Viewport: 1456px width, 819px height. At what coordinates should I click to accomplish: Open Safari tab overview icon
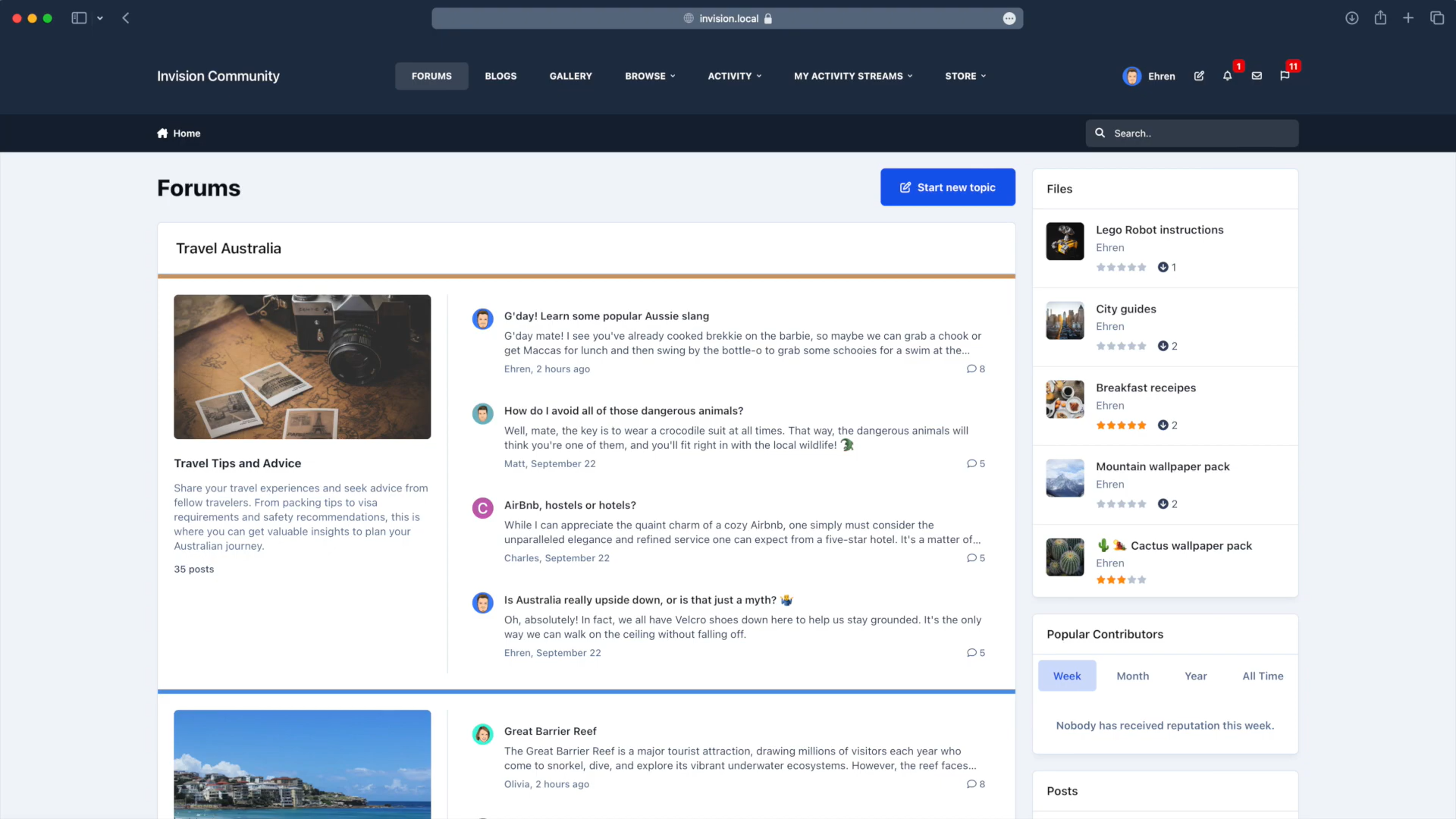pos(1437,18)
